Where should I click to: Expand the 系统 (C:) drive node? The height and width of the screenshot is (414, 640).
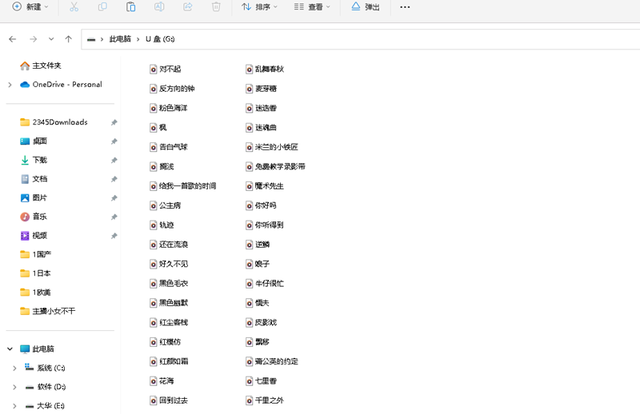pos(14,368)
